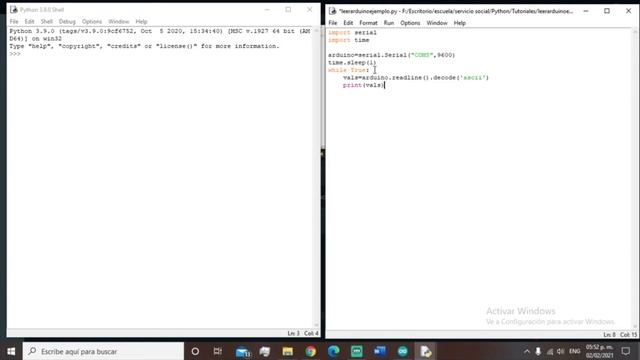Click the 'import time' line in editor
This screenshot has height=360, width=640.
click(x=349, y=40)
